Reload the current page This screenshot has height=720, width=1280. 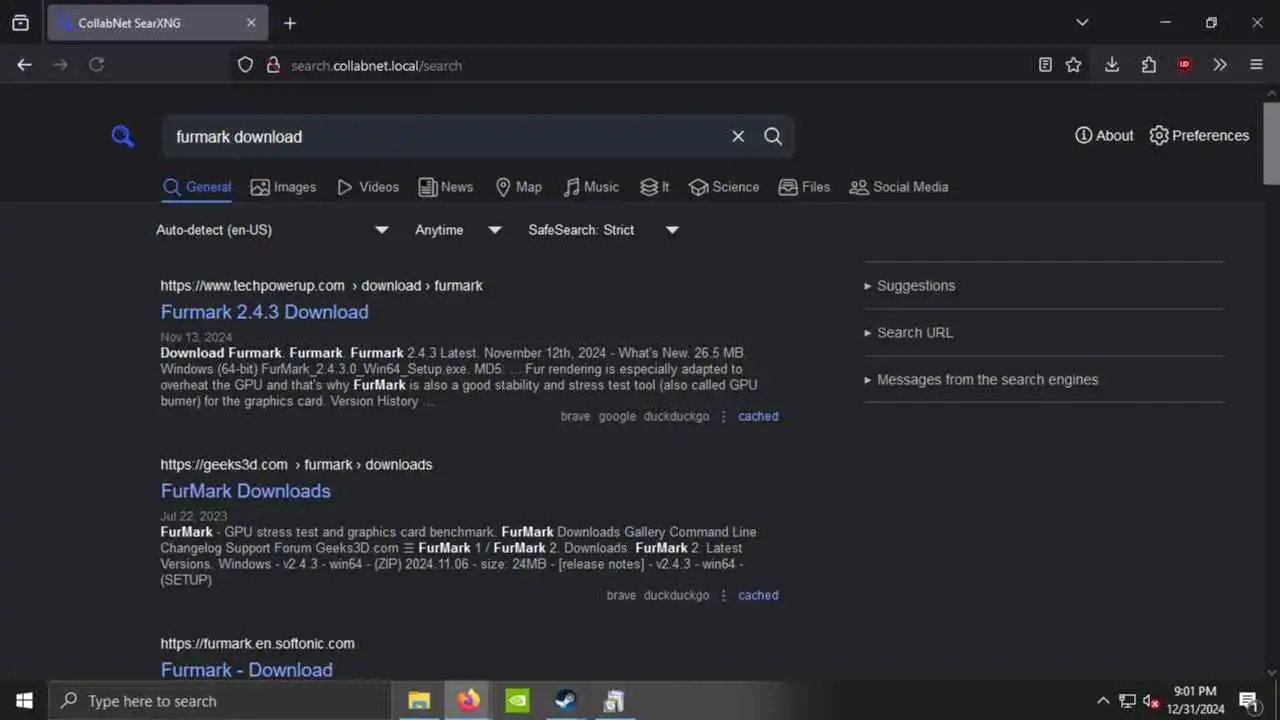click(97, 65)
